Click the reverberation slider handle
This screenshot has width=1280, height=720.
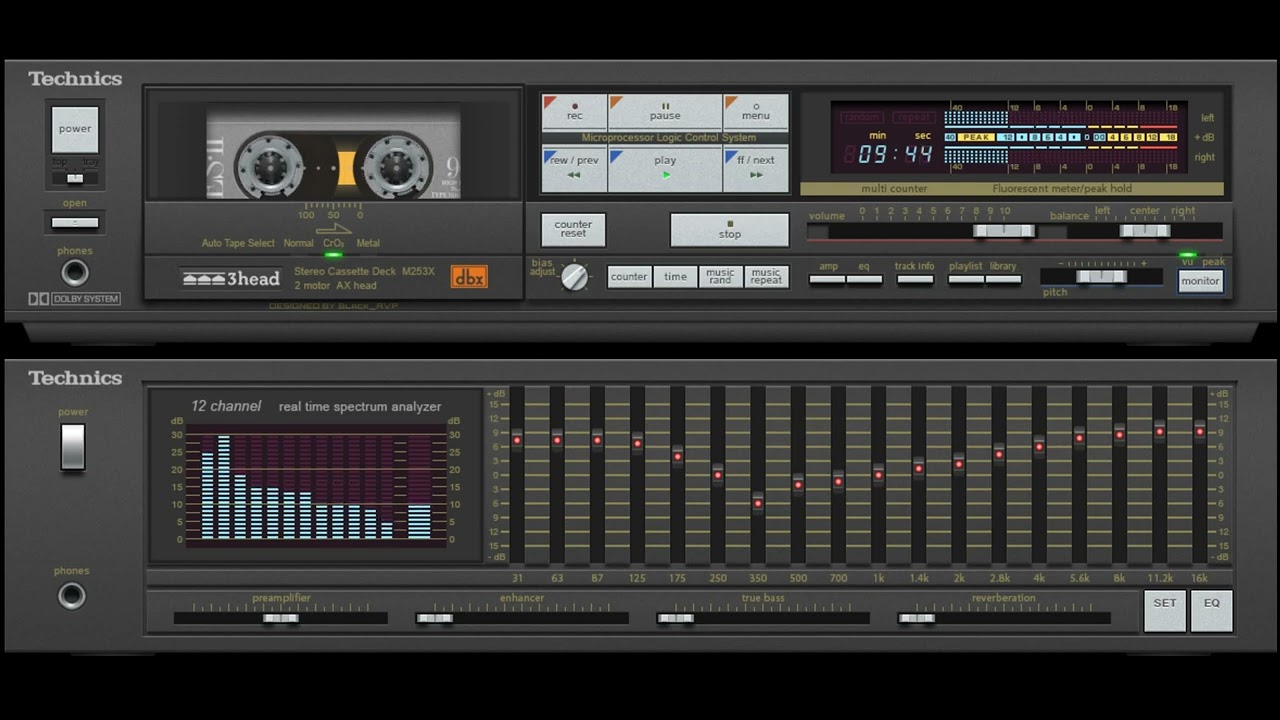coord(916,618)
